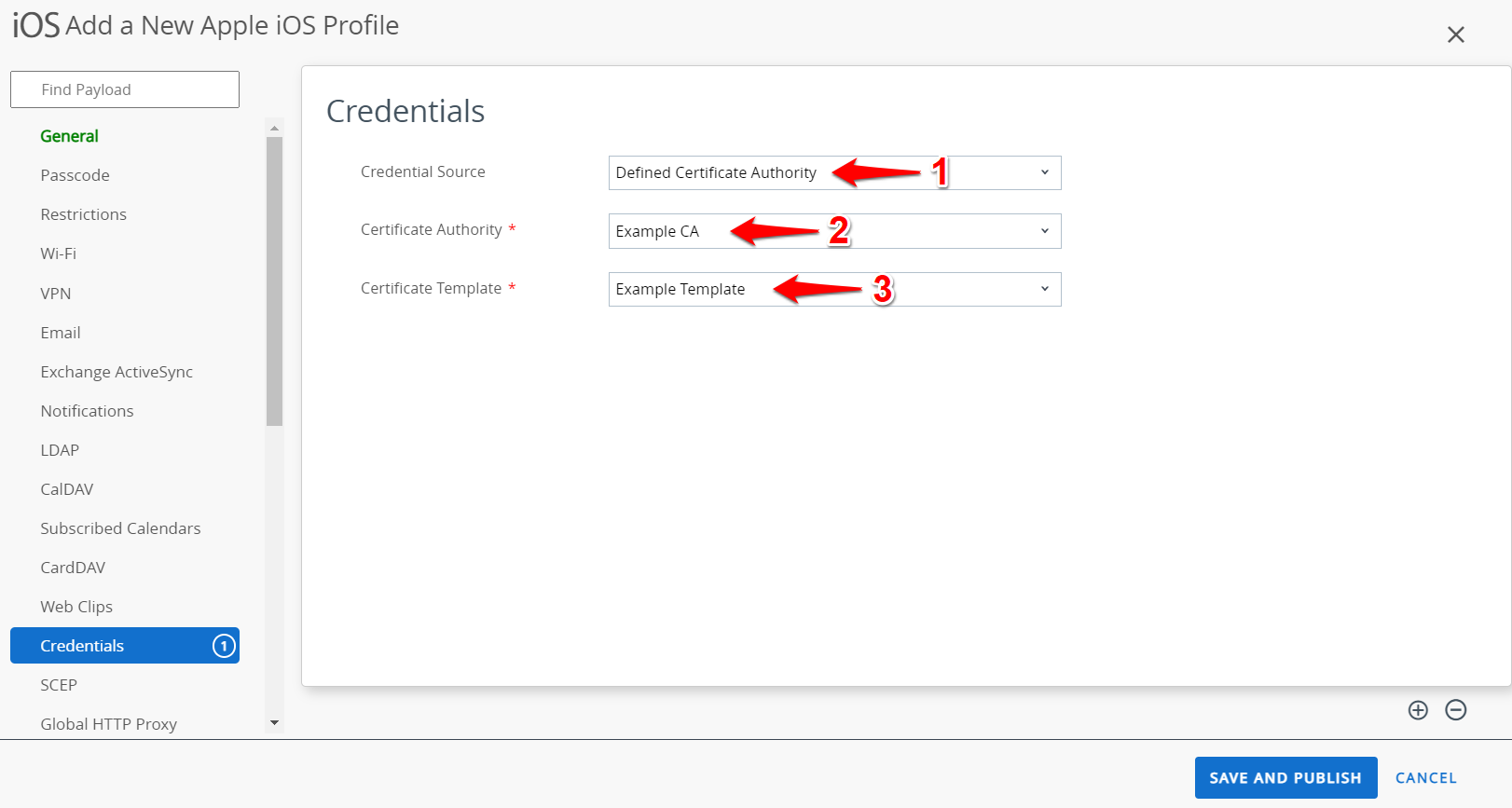Open the Certificate Authority dropdown
1512x808 pixels.
[834, 231]
